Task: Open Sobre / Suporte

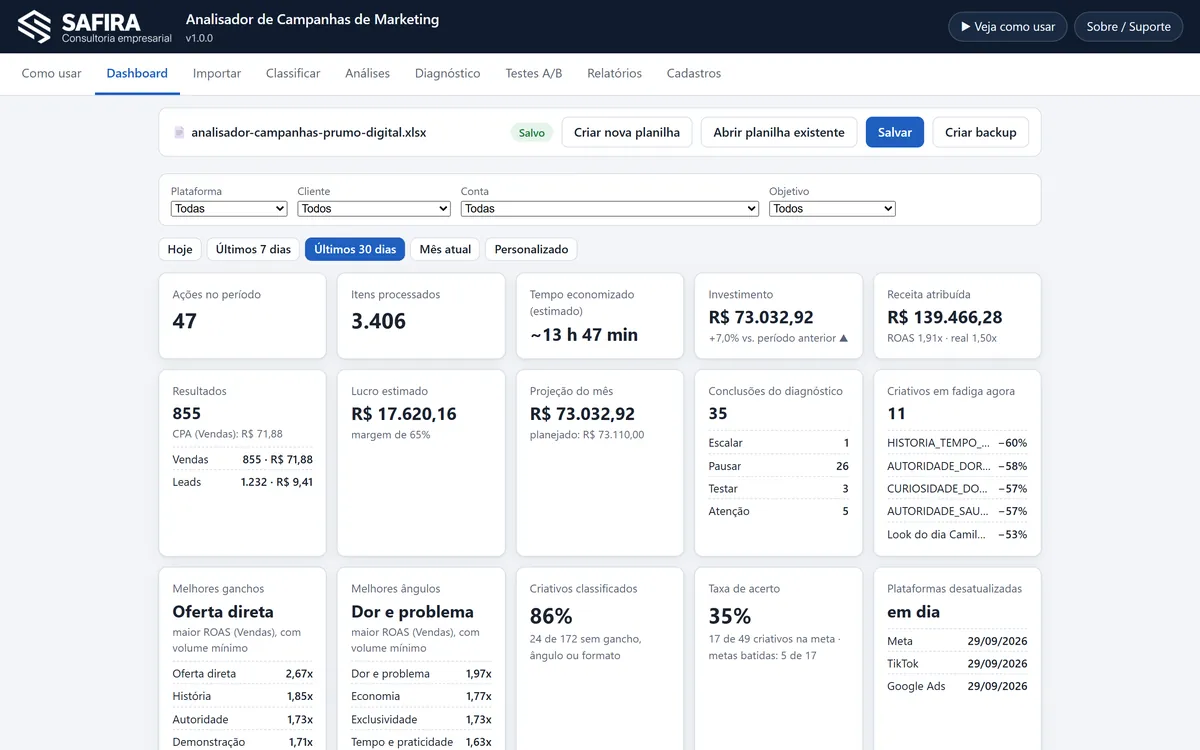Action: point(1128,27)
